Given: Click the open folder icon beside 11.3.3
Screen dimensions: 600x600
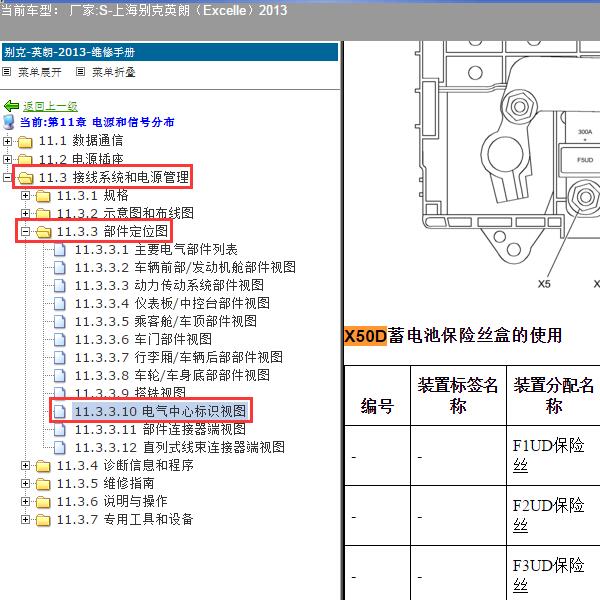Looking at the screenshot, I should (x=44, y=232).
